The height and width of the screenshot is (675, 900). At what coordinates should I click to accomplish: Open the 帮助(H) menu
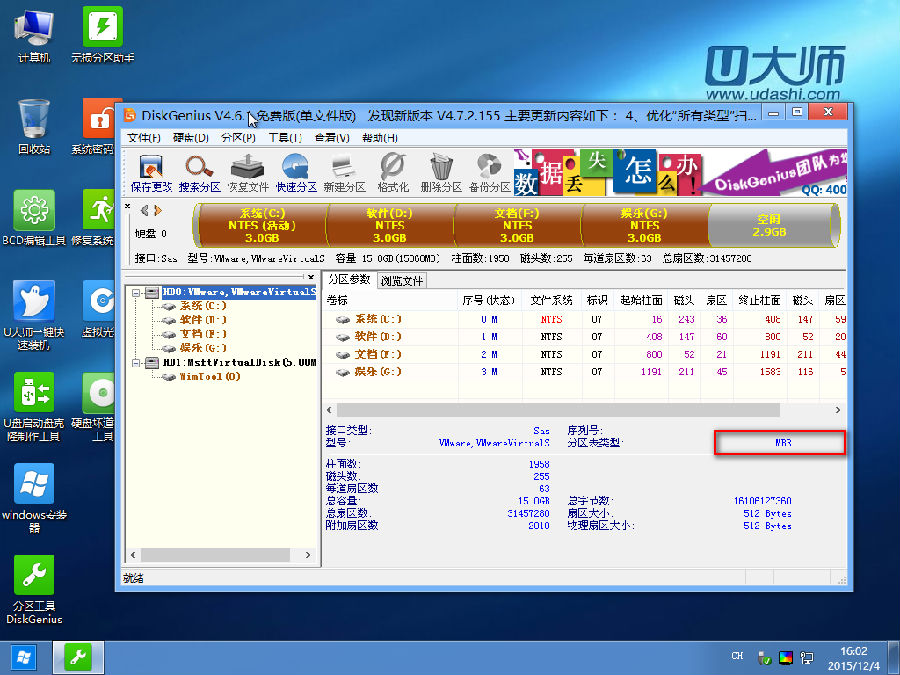380,138
